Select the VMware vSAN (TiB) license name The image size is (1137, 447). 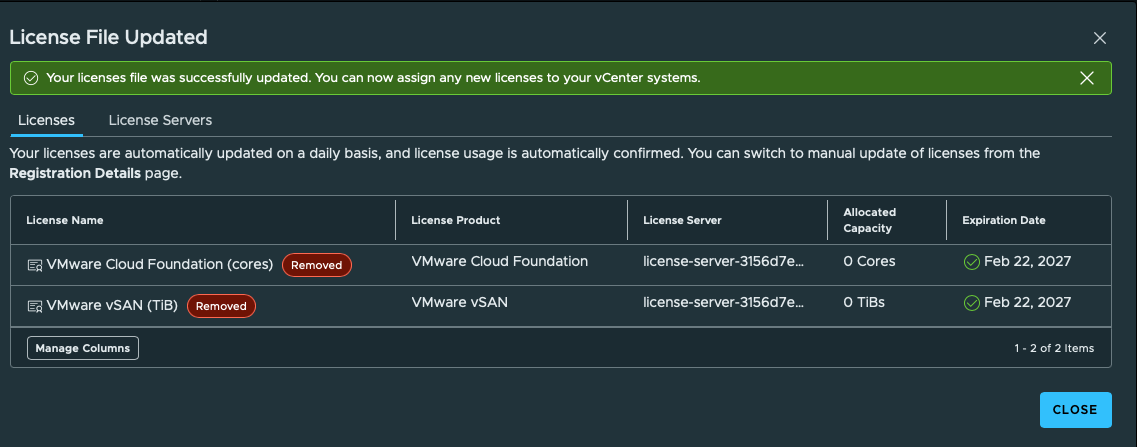[x=112, y=306]
